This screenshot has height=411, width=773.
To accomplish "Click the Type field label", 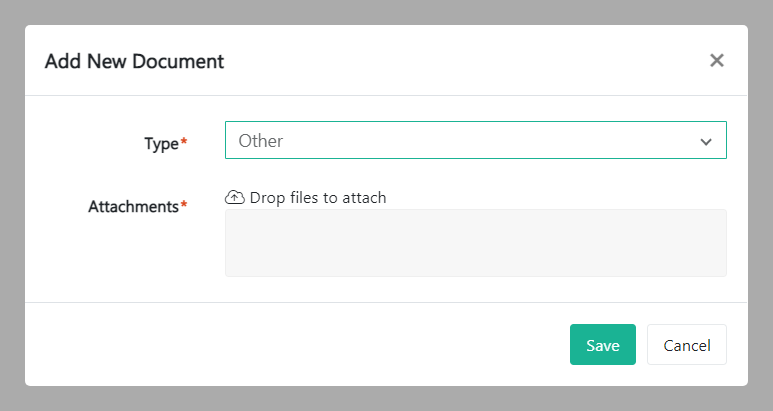I will (160, 143).
